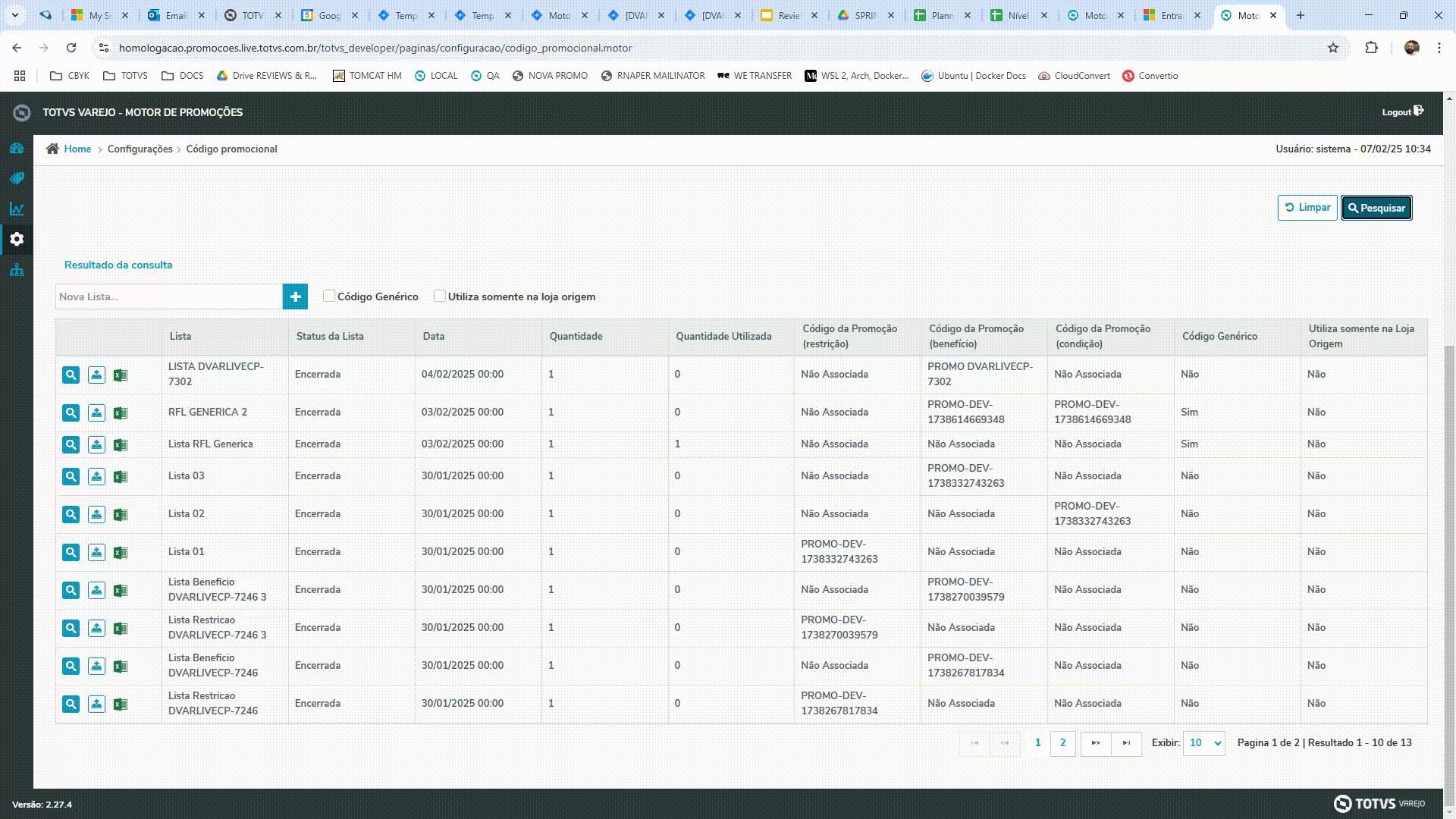The width and height of the screenshot is (1456, 819).
Task: Click the hierarchy org-chart sidebar icon
Action: coord(17,270)
